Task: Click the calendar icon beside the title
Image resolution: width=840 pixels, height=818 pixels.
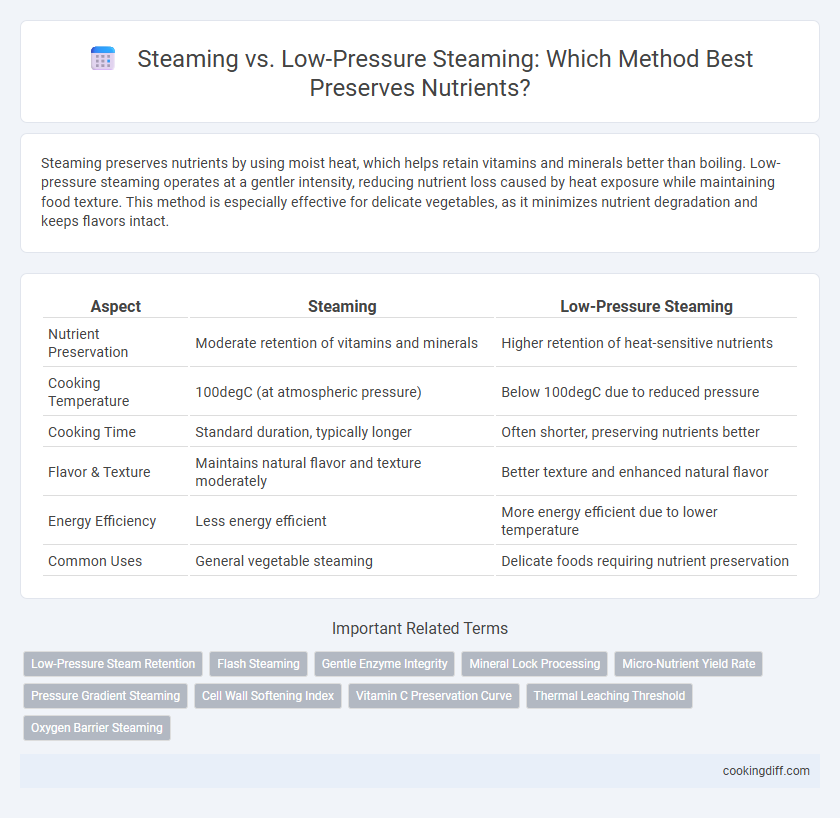Action: 103,58
